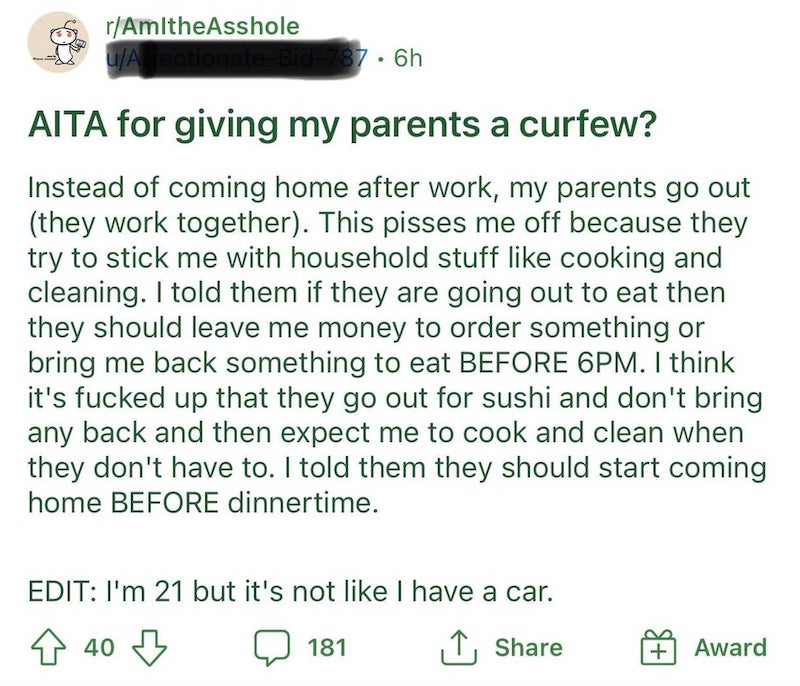
Task: Click the 6h timestamp
Action: tap(408, 59)
